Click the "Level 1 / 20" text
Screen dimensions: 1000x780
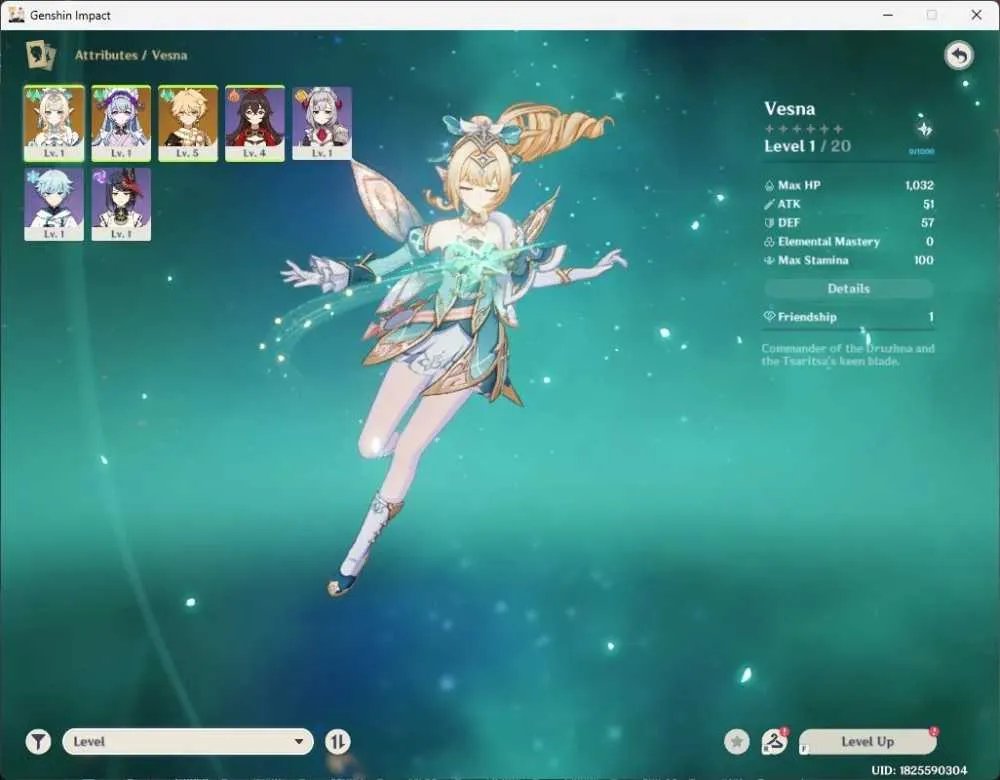tap(807, 146)
